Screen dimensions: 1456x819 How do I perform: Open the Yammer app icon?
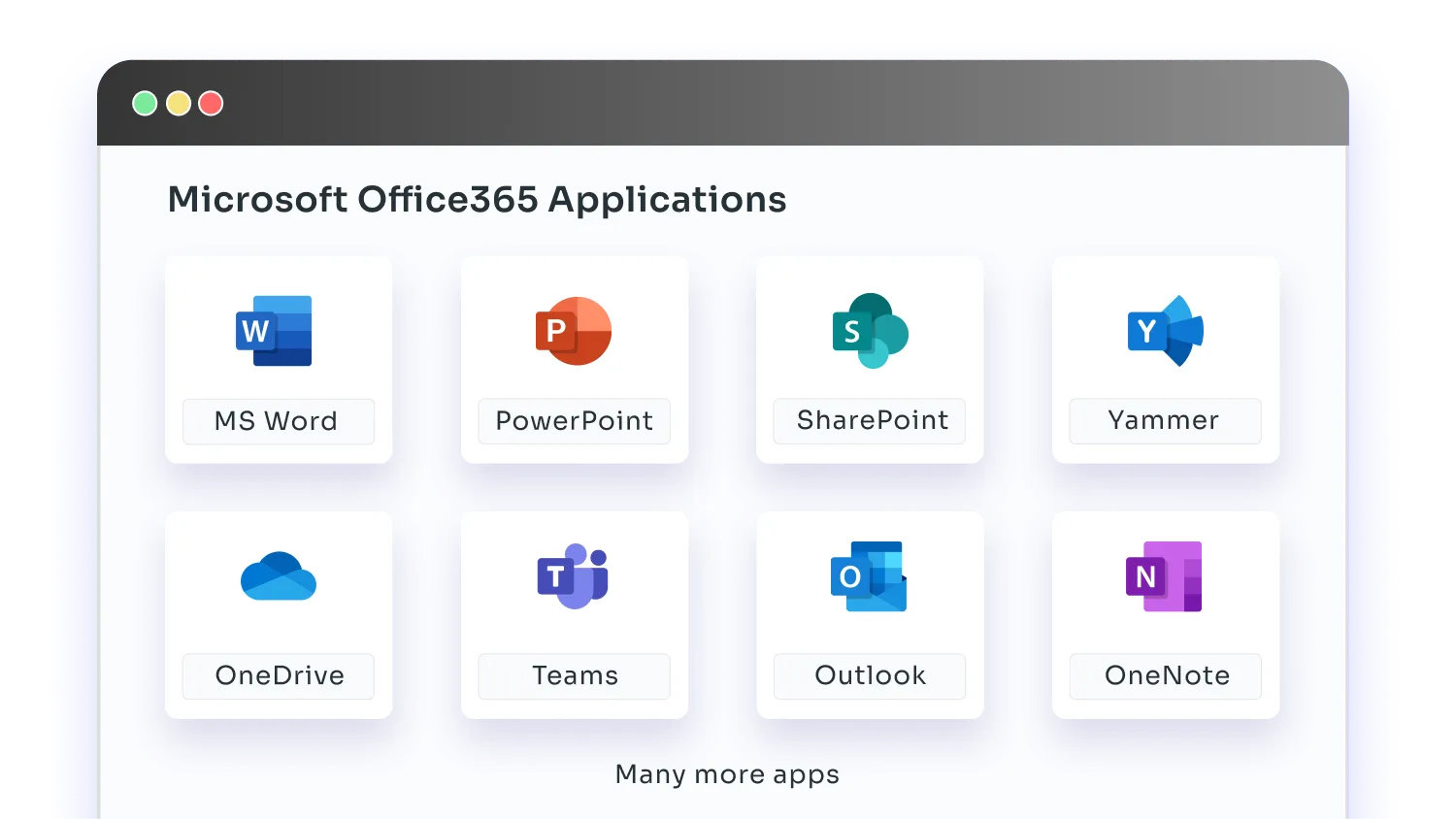coord(1166,331)
